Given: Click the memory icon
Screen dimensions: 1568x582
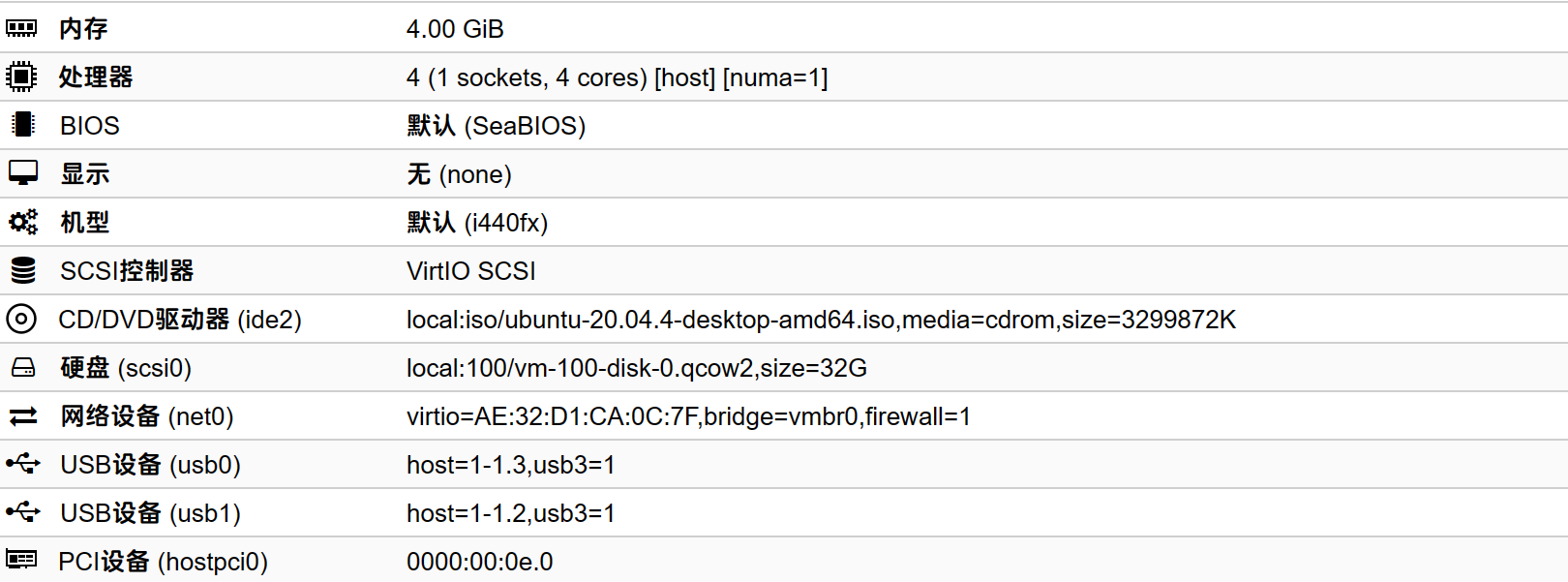Looking at the screenshot, I should 21,29.
